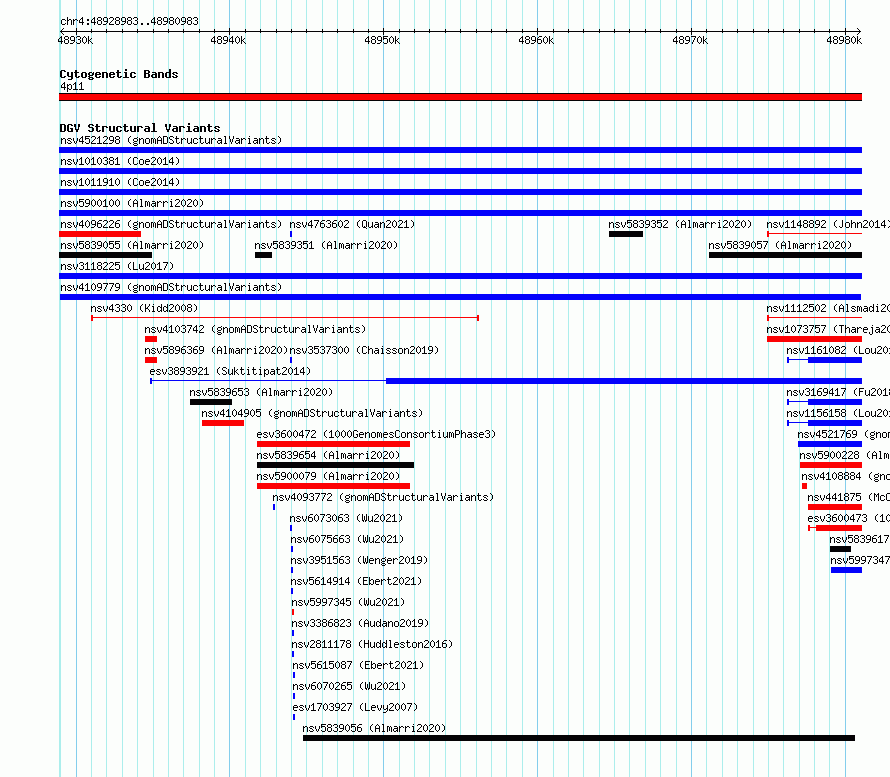Click black bar under nsv5839055
This screenshot has height=777, width=890.
[x=106, y=255]
